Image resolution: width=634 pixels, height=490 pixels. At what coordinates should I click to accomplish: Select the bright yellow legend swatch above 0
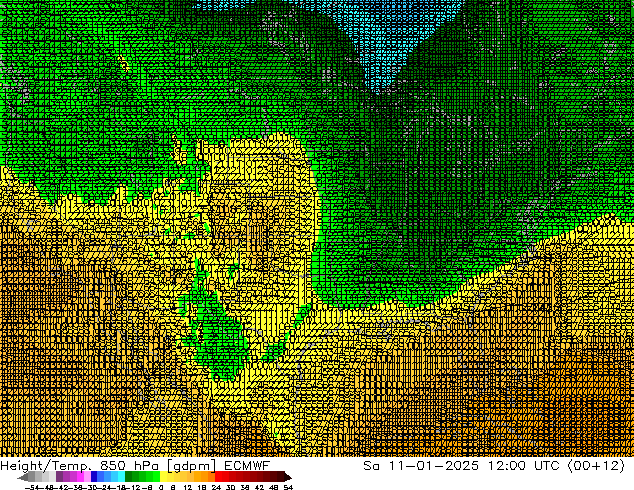point(164,476)
